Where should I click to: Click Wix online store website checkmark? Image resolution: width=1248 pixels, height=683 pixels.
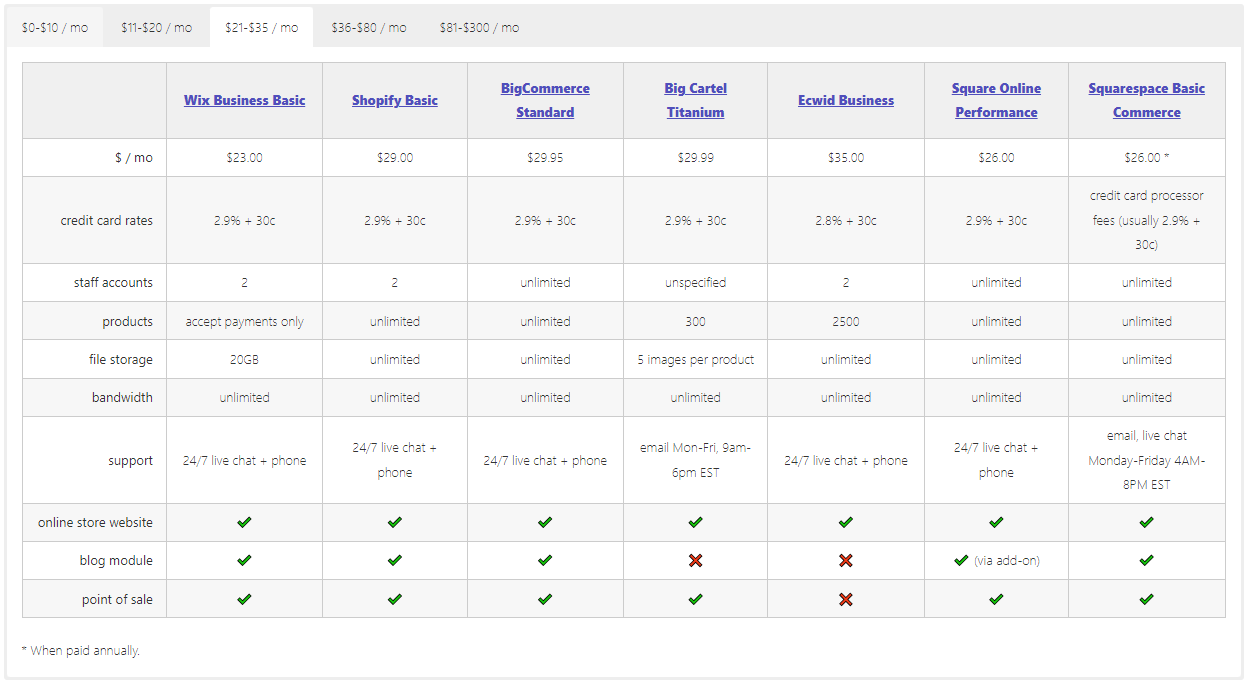click(244, 522)
